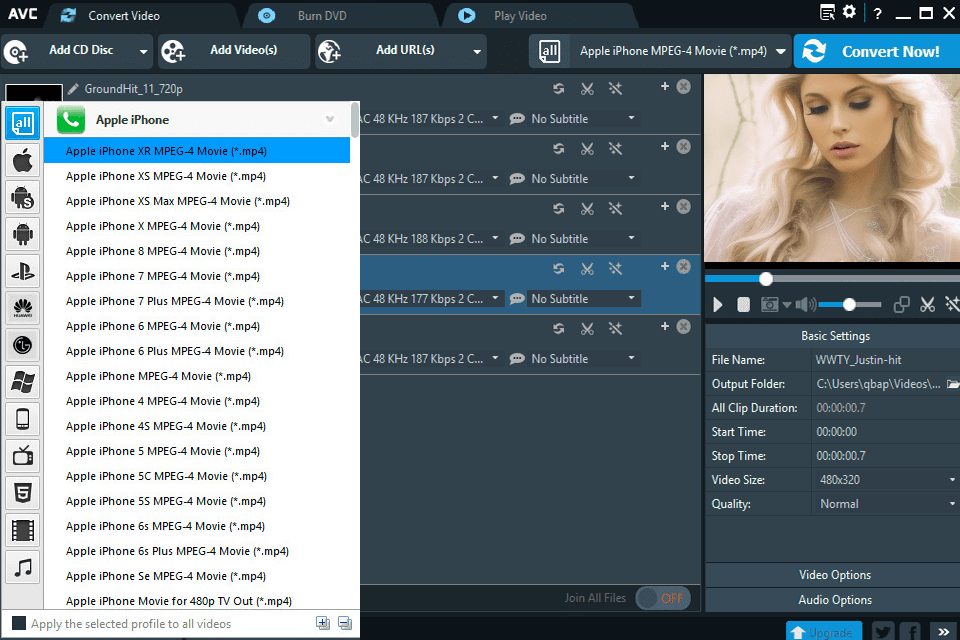Click the rename pencil icon for GroundHit_11_720p
The height and width of the screenshot is (640, 960).
pos(73,89)
